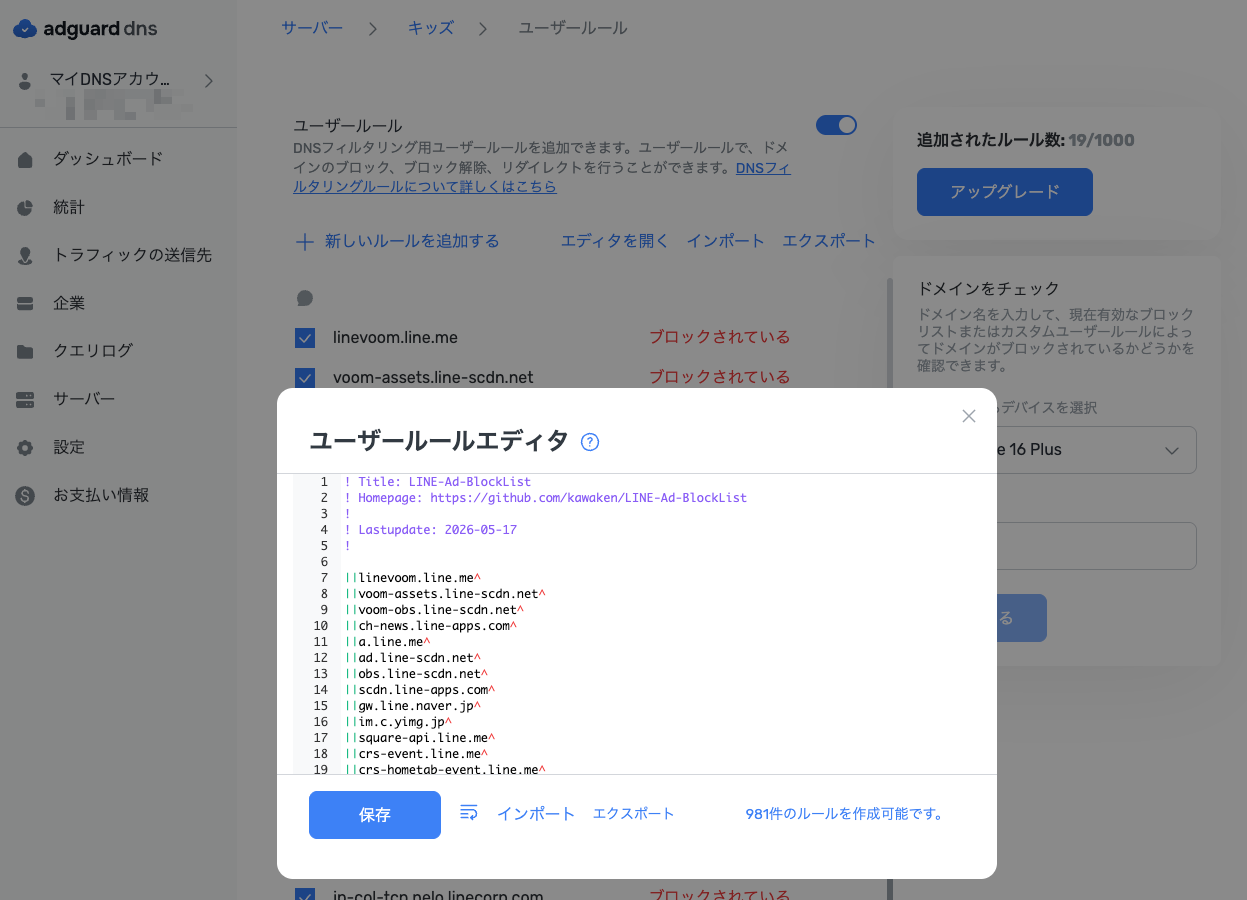
Task: Open the statistics pie chart icon
Action: tap(26, 208)
